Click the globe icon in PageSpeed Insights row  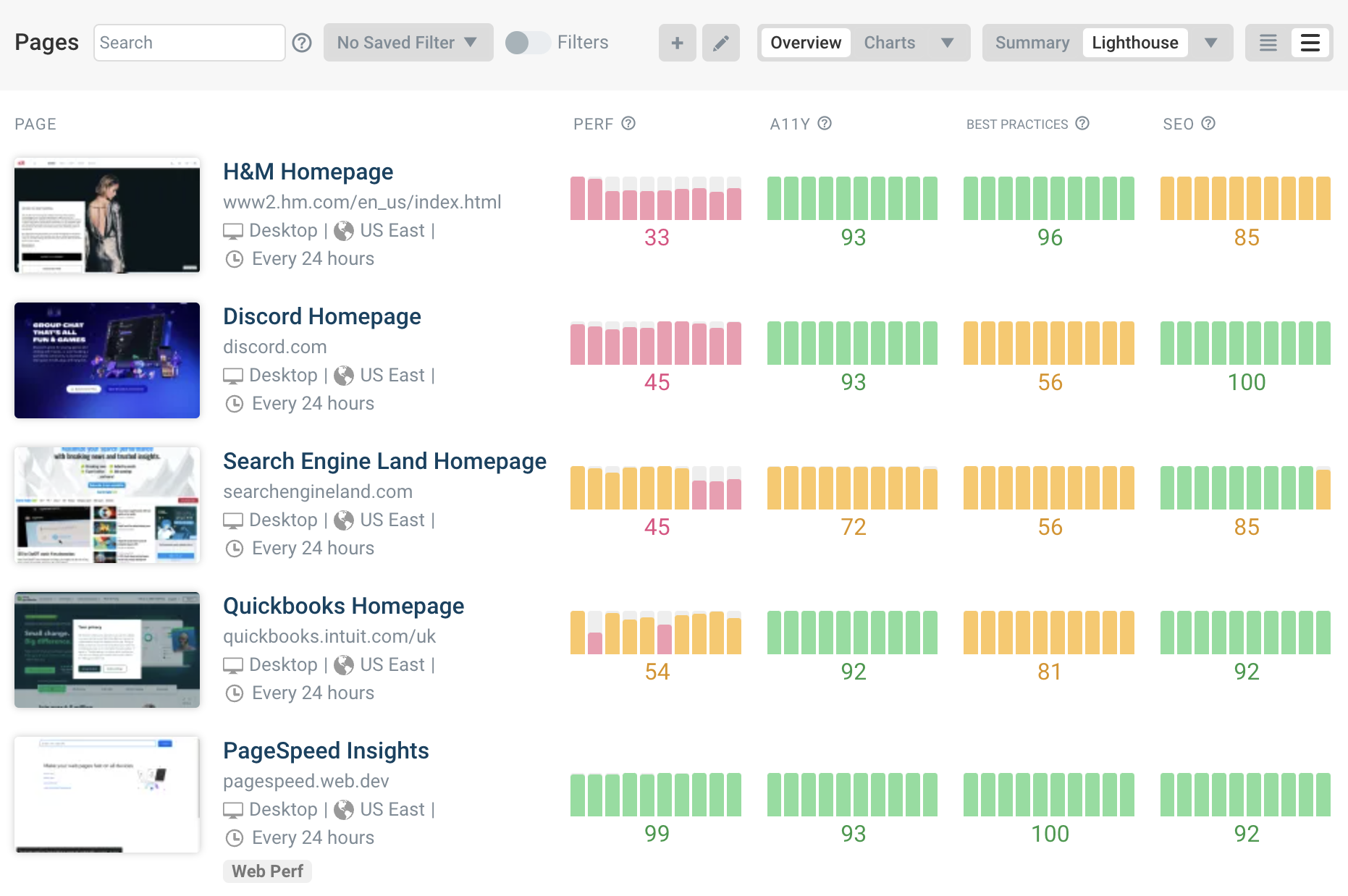[x=344, y=810]
